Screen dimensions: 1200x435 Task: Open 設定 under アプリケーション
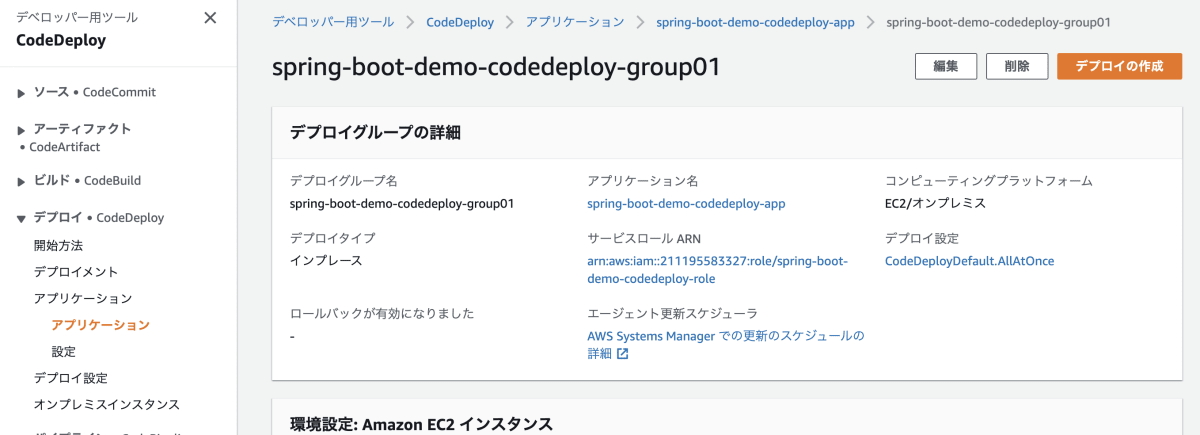click(x=64, y=352)
